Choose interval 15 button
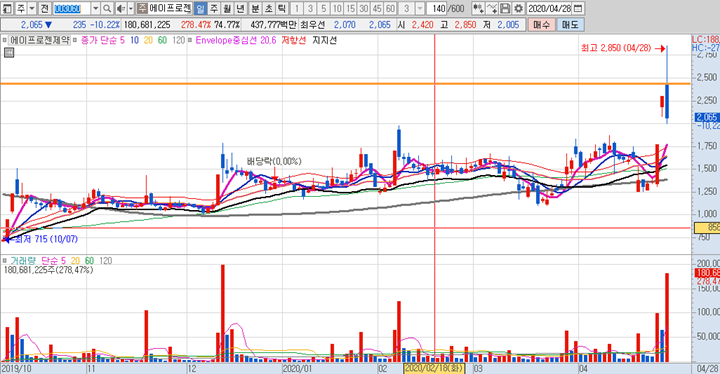 (x=350, y=8)
